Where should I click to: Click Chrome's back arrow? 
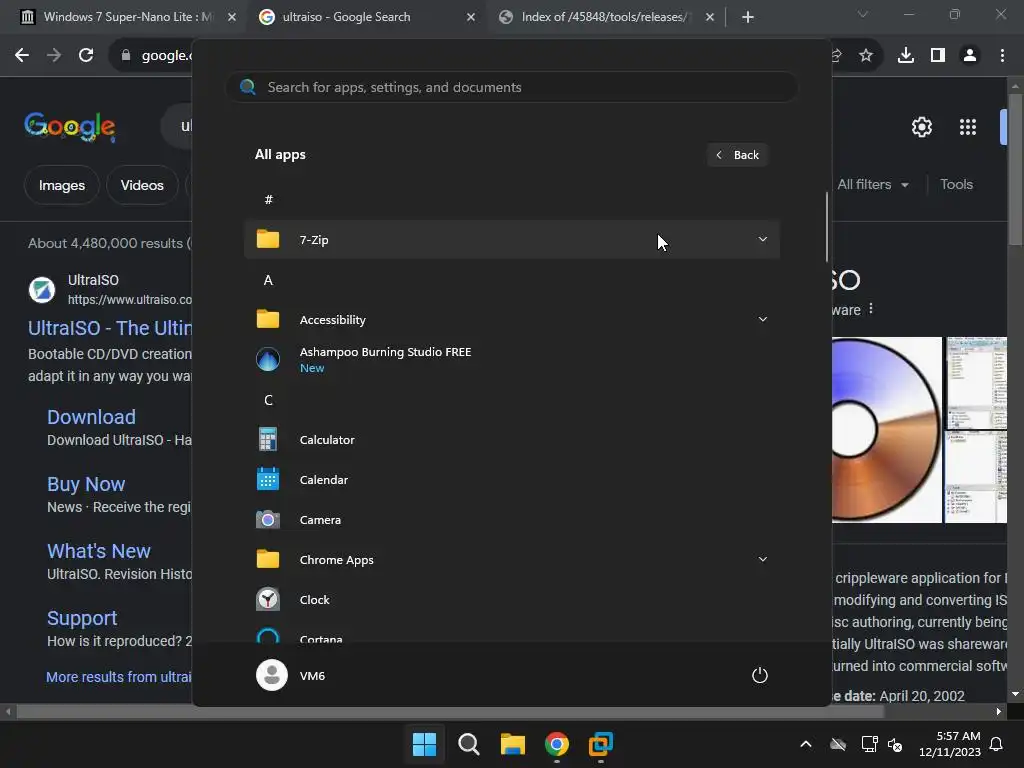click(22, 56)
